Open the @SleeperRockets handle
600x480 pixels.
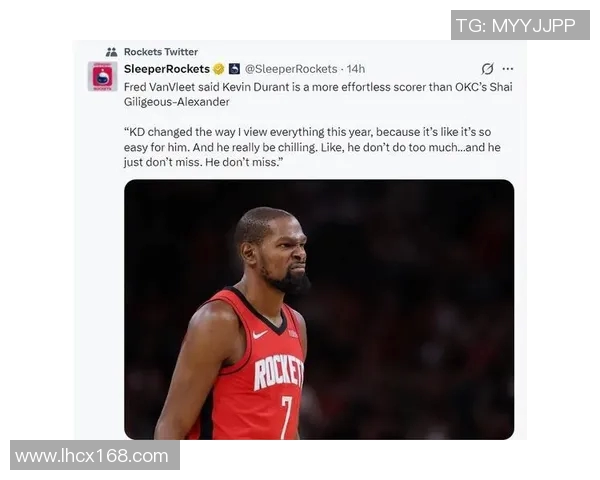pyautogui.click(x=291, y=69)
